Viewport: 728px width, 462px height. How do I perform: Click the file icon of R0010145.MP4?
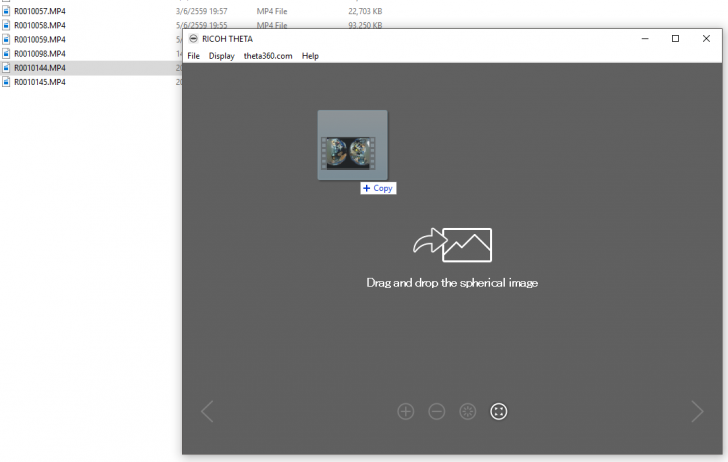point(6,82)
